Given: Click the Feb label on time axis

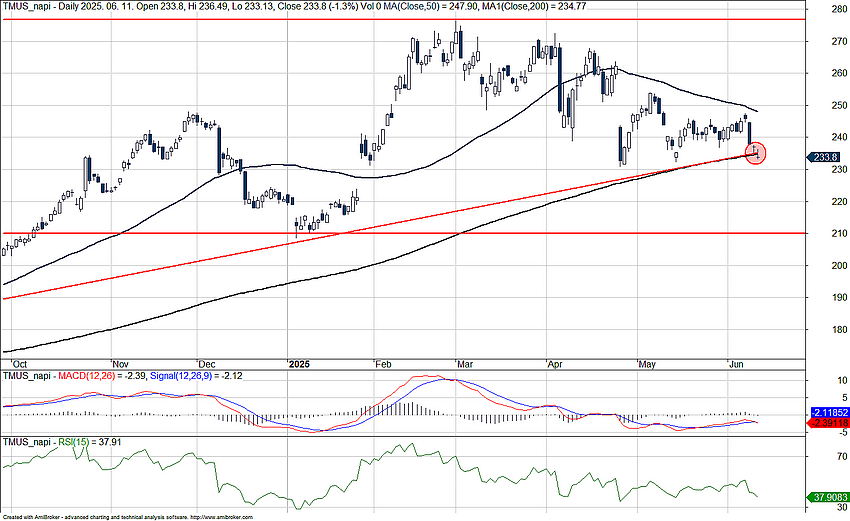Looking at the screenshot, I should 383,364.
